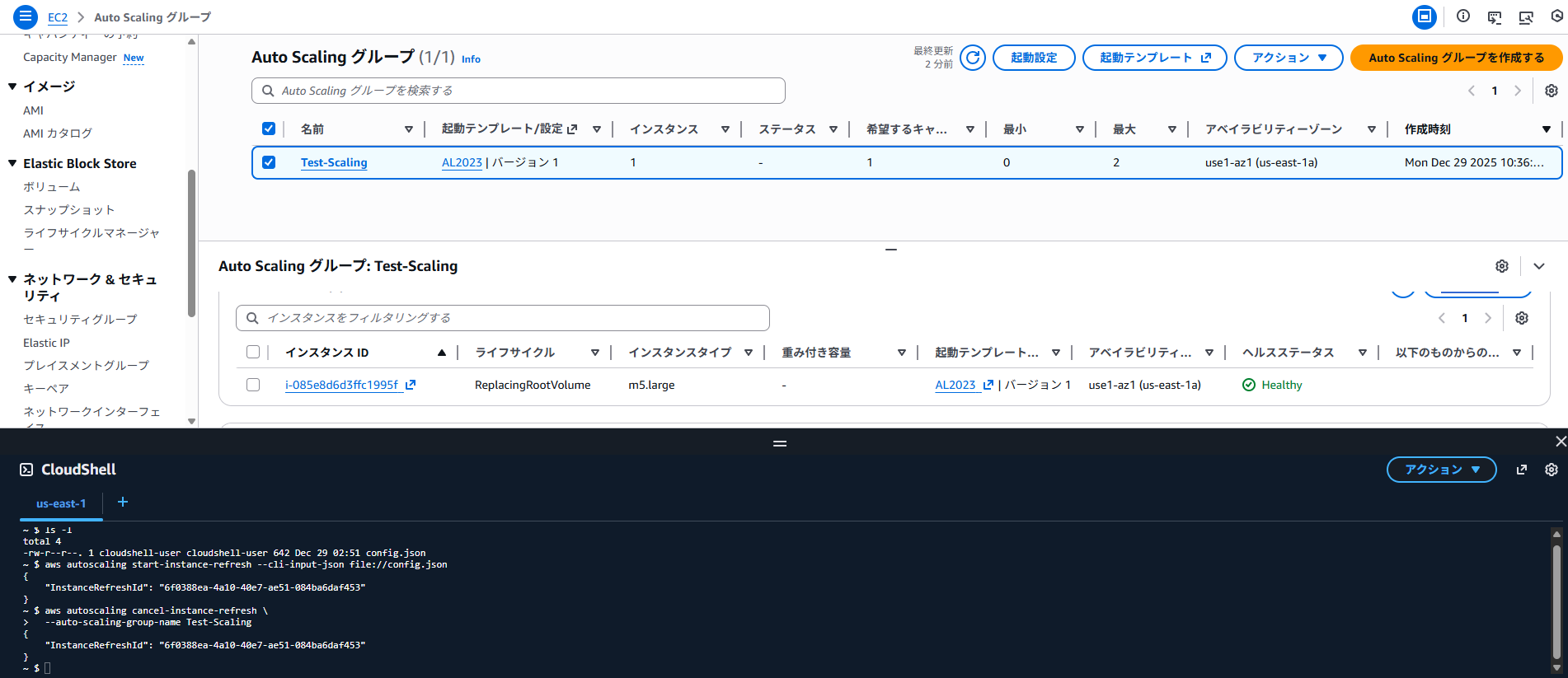
Task: Open instances table preferences gear
Action: pos(1522,318)
